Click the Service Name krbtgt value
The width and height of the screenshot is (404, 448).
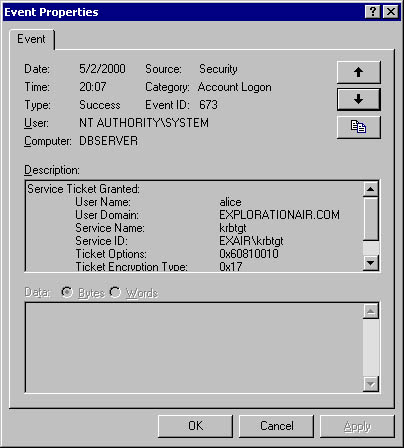click(233, 228)
